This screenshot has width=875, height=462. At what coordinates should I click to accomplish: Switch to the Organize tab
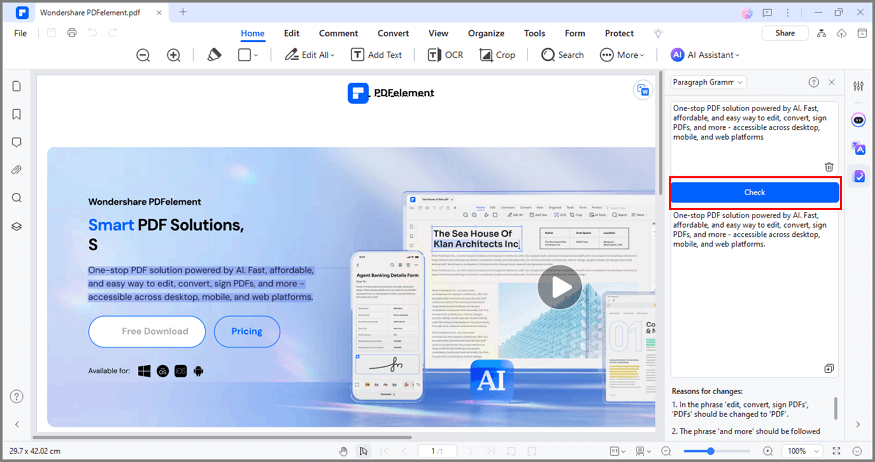(x=486, y=33)
